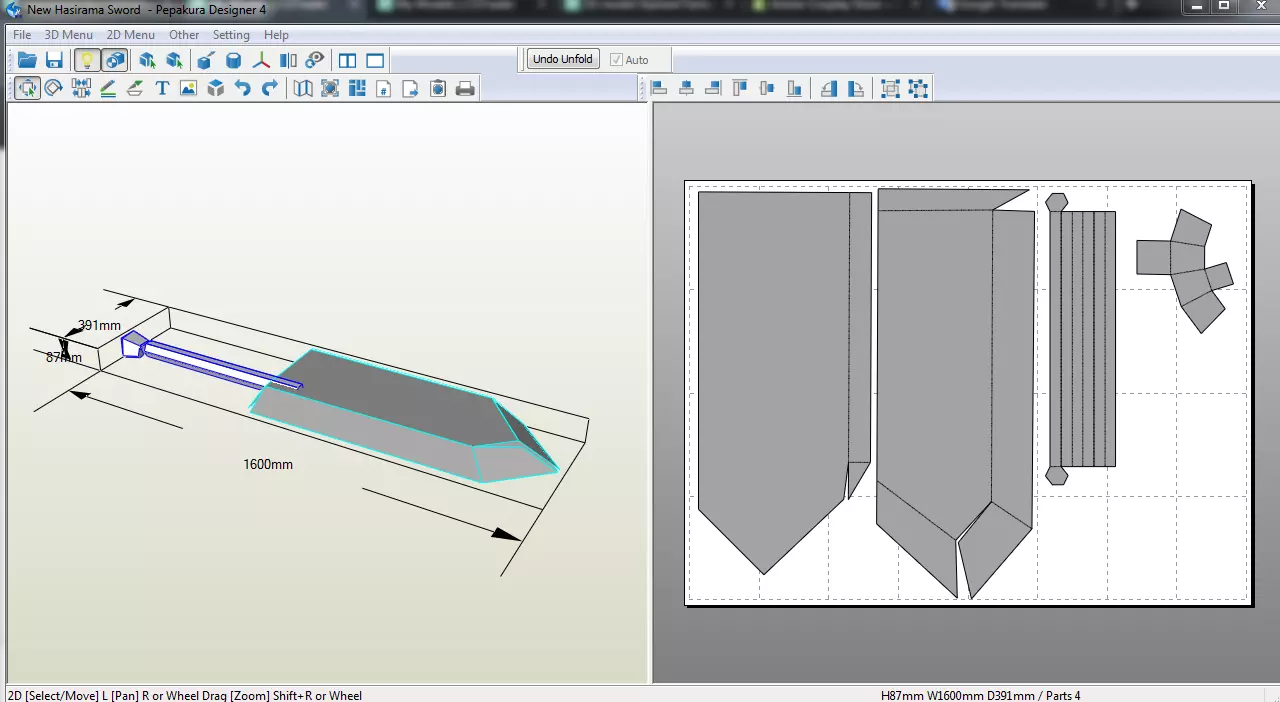Select the Insert image tool
This screenshot has height=702, width=1280.
(x=188, y=88)
